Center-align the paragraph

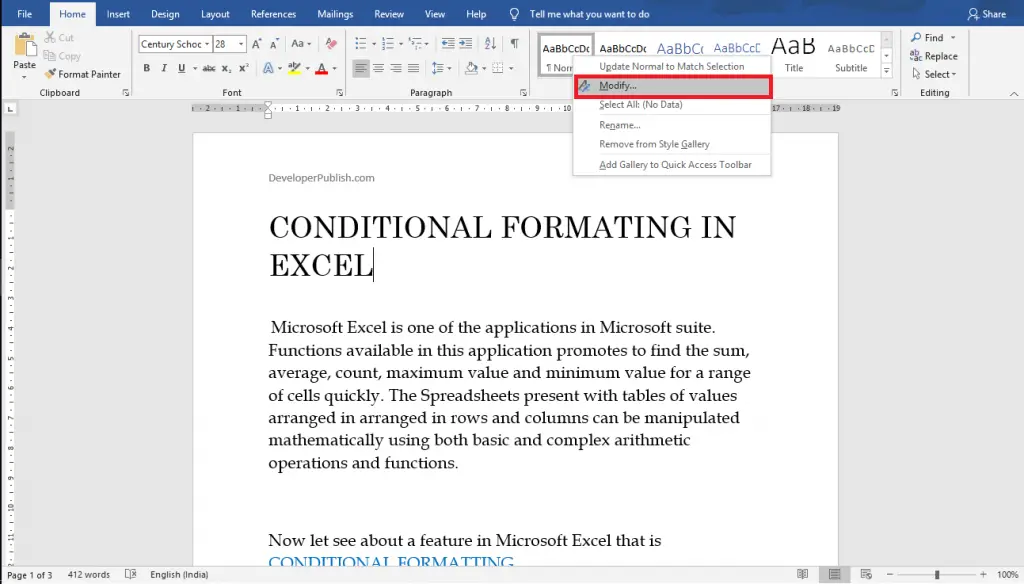pos(378,68)
